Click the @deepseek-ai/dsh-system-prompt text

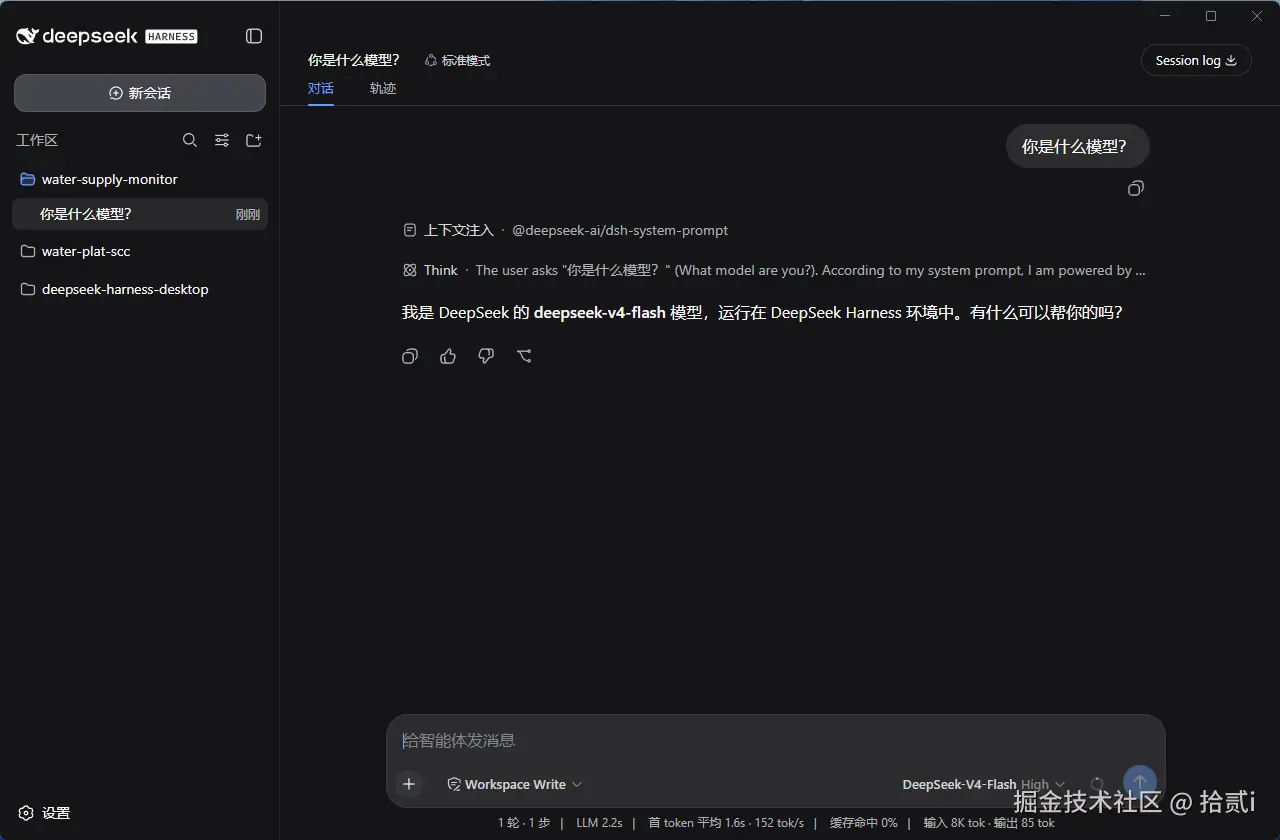point(620,230)
